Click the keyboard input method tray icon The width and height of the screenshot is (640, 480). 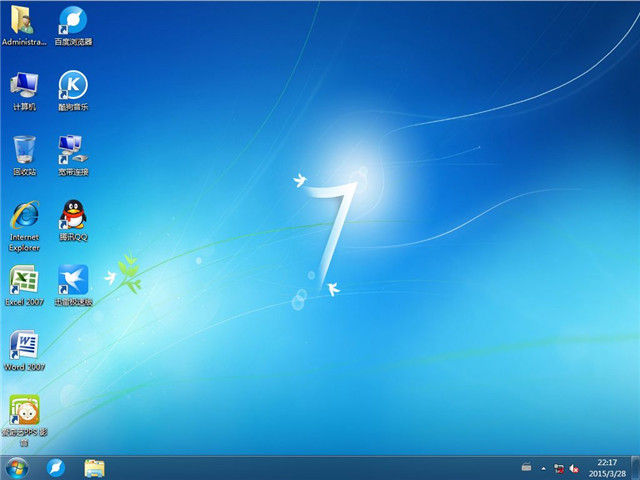coord(527,467)
